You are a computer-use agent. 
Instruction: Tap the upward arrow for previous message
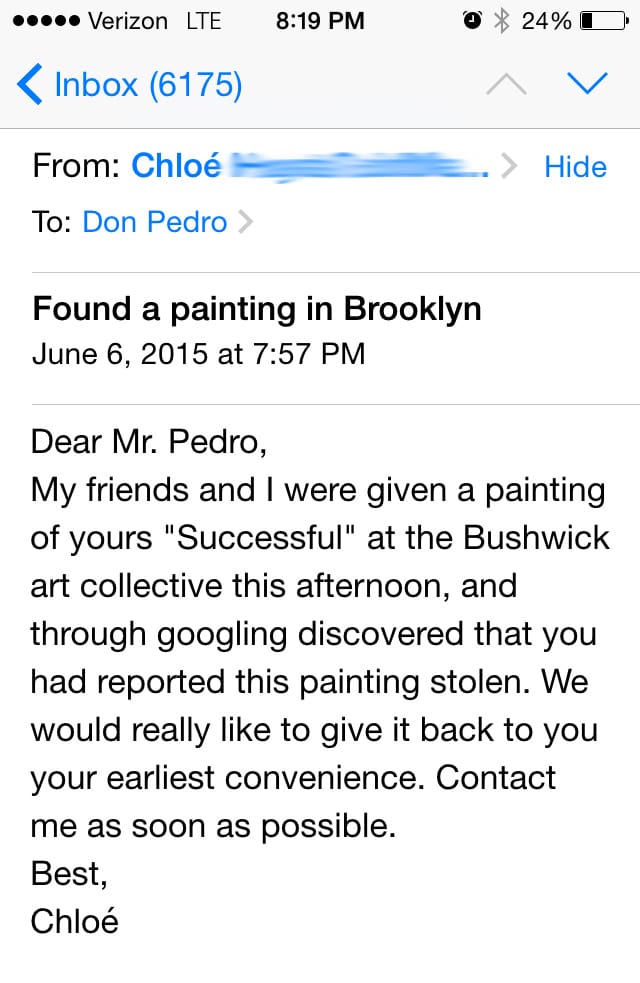click(x=506, y=84)
